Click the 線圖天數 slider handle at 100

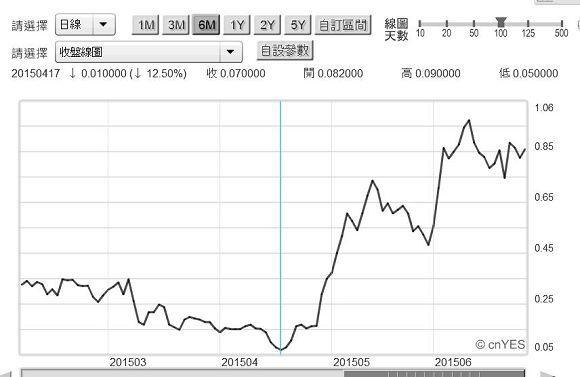(501, 22)
